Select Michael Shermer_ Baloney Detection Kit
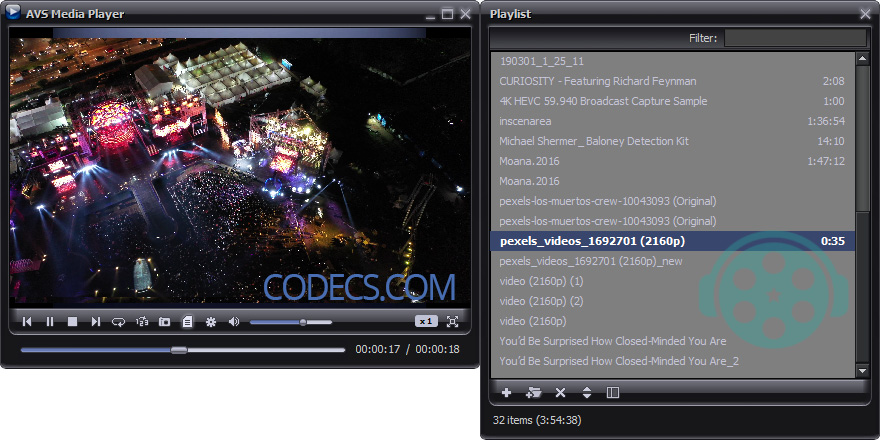Viewport: 880px width, 440px height. 672,141
